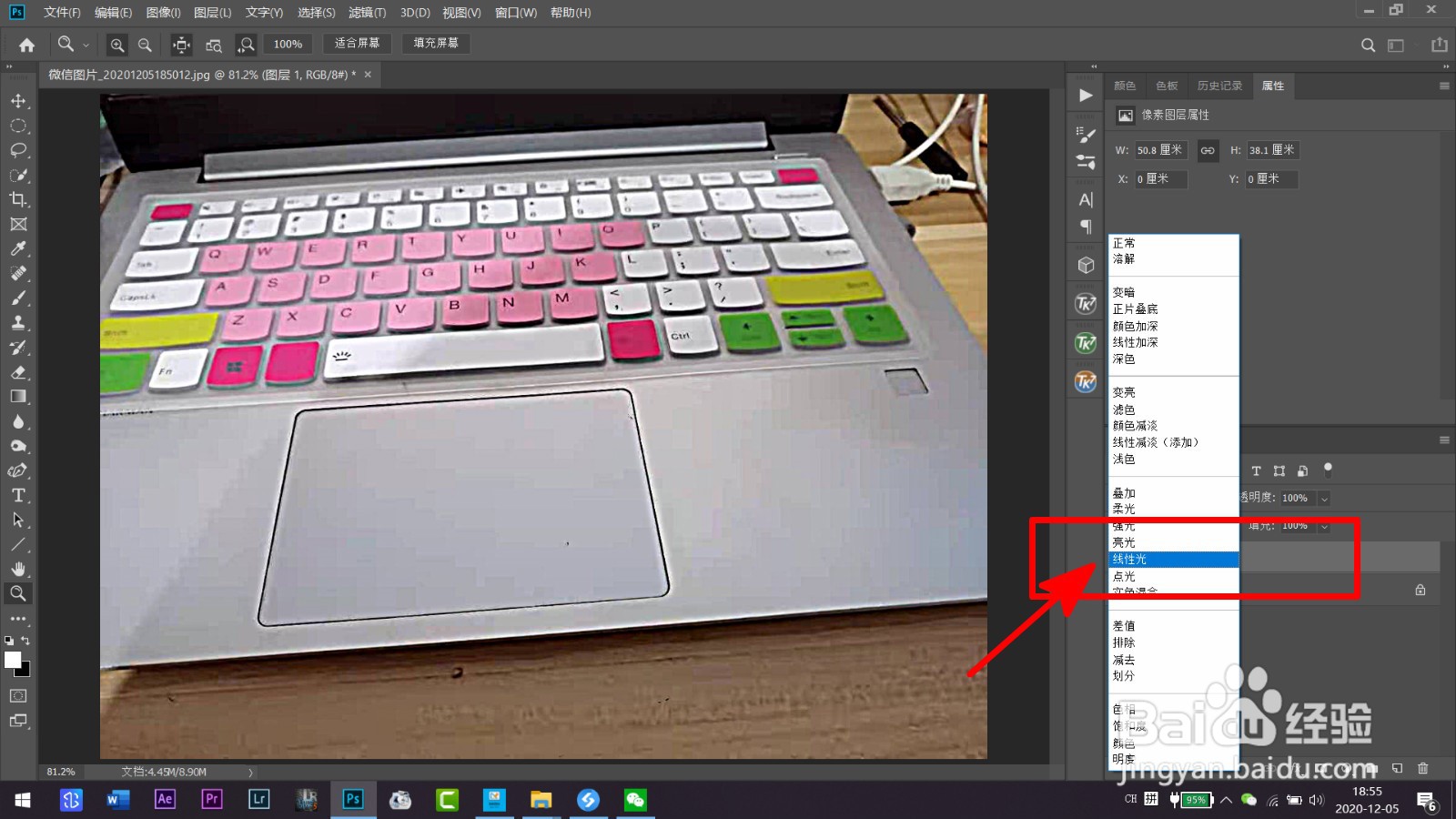Image resolution: width=1456 pixels, height=819 pixels.
Task: Open the green TK plugin panel
Action: point(1086,342)
